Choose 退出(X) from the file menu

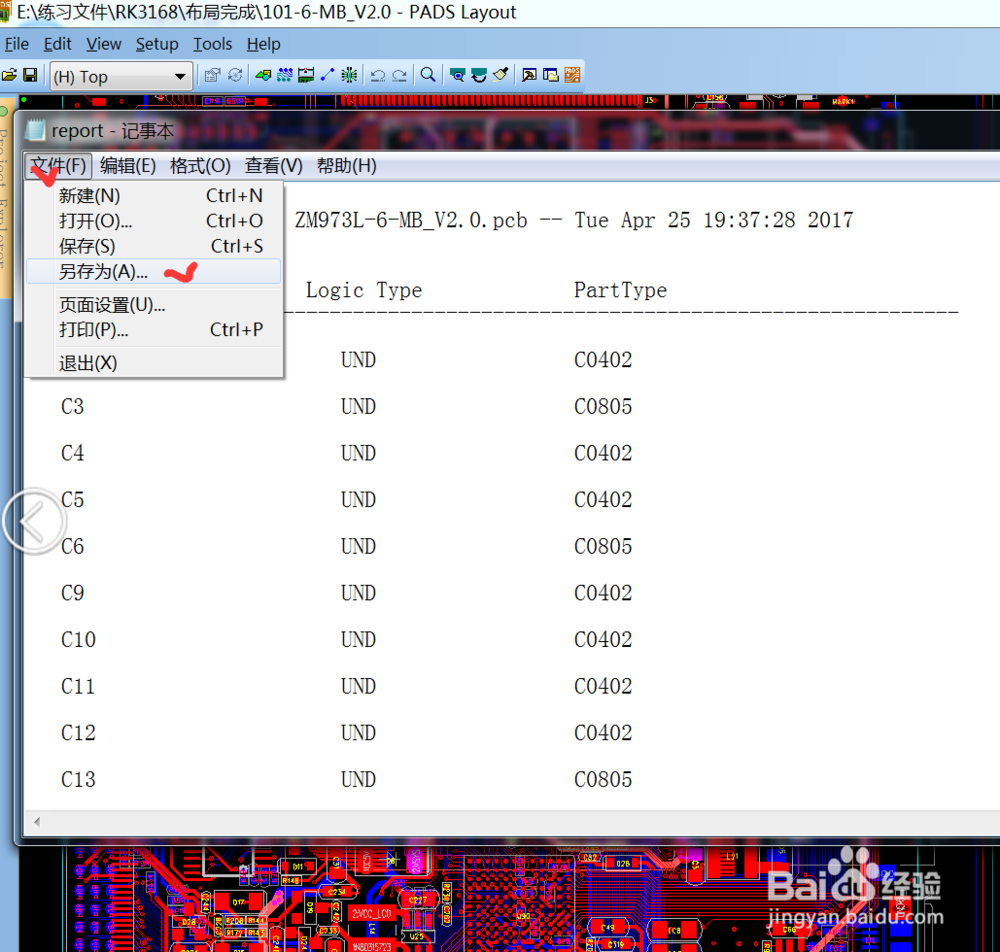pos(153,363)
